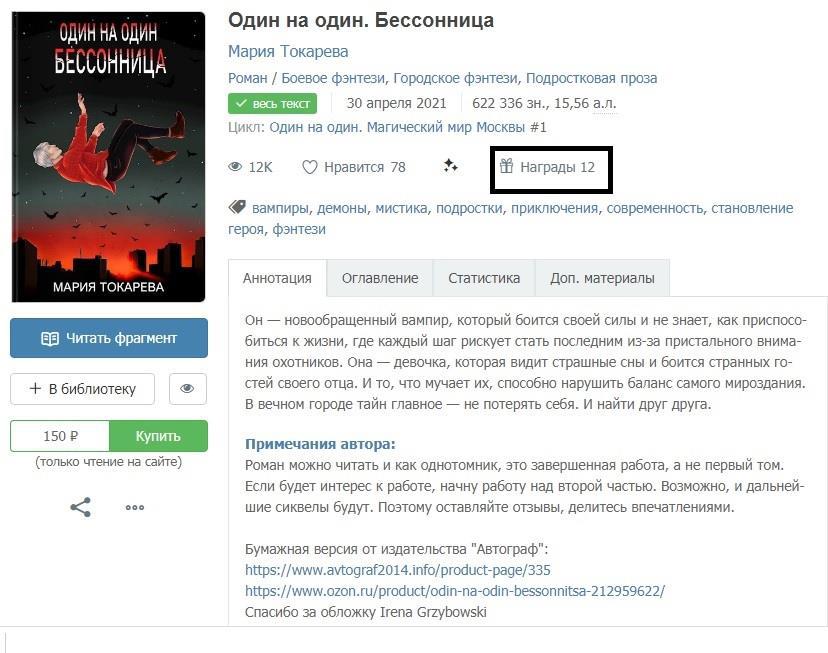The width and height of the screenshot is (828, 653).
Task: Open author link Мария Токарева
Action: [x=288, y=52]
